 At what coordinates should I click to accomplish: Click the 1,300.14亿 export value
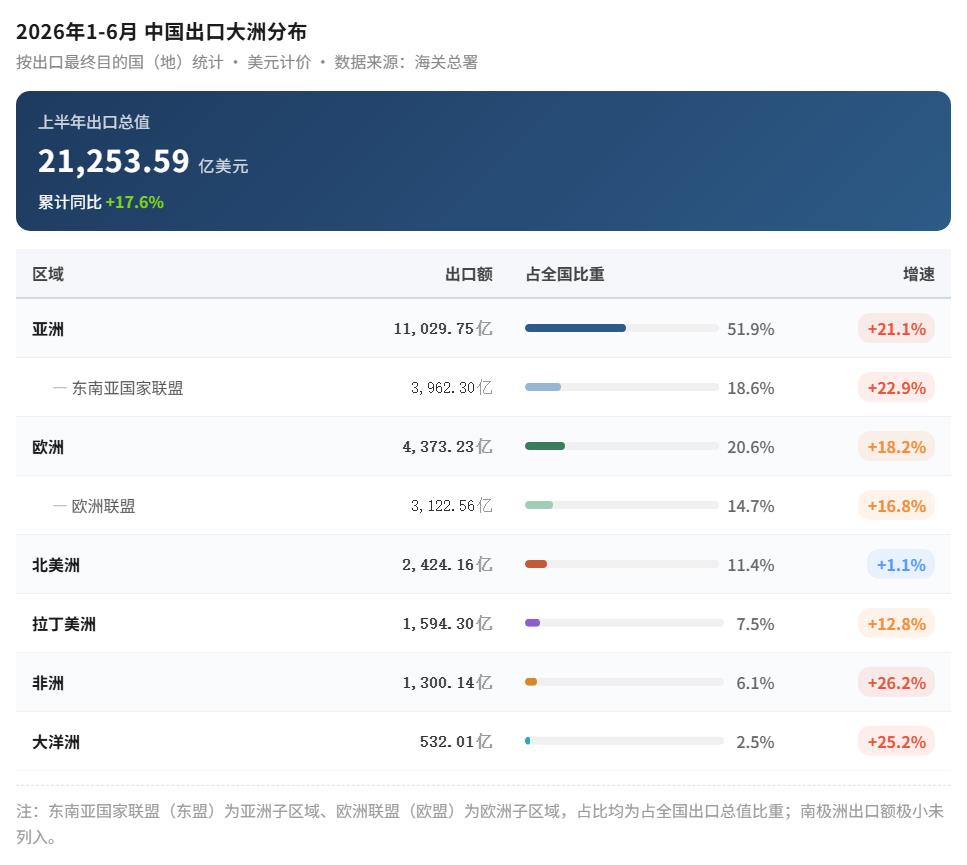point(447,683)
